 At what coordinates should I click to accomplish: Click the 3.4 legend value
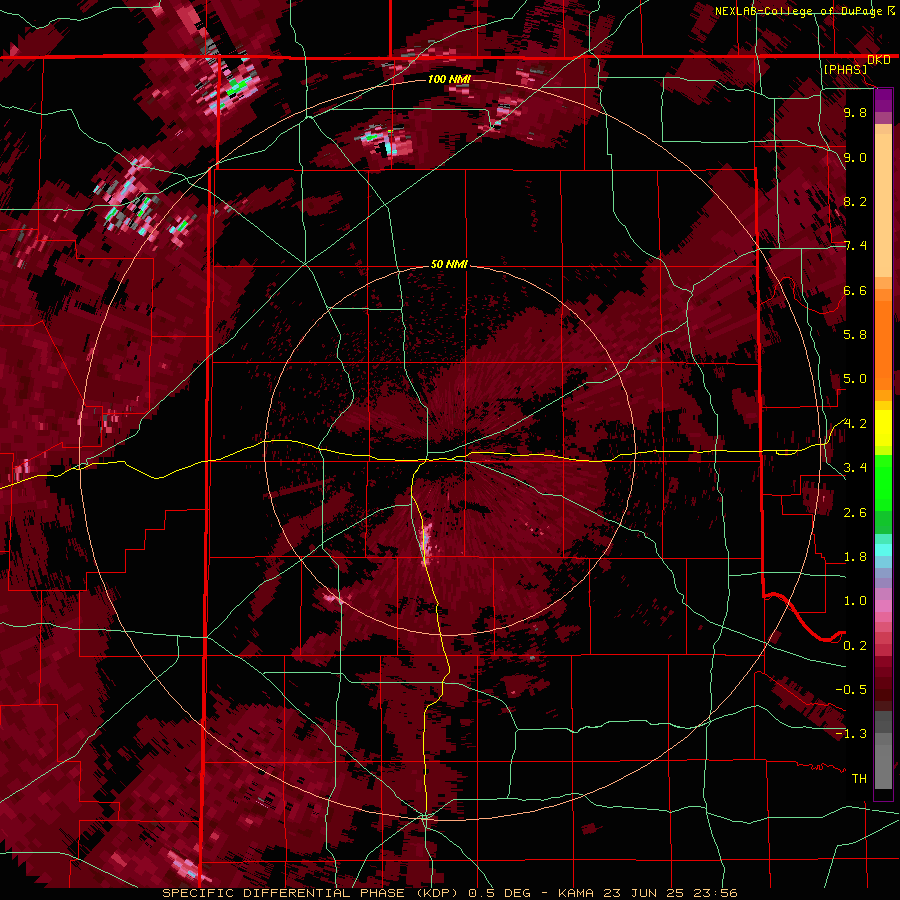tap(855, 468)
